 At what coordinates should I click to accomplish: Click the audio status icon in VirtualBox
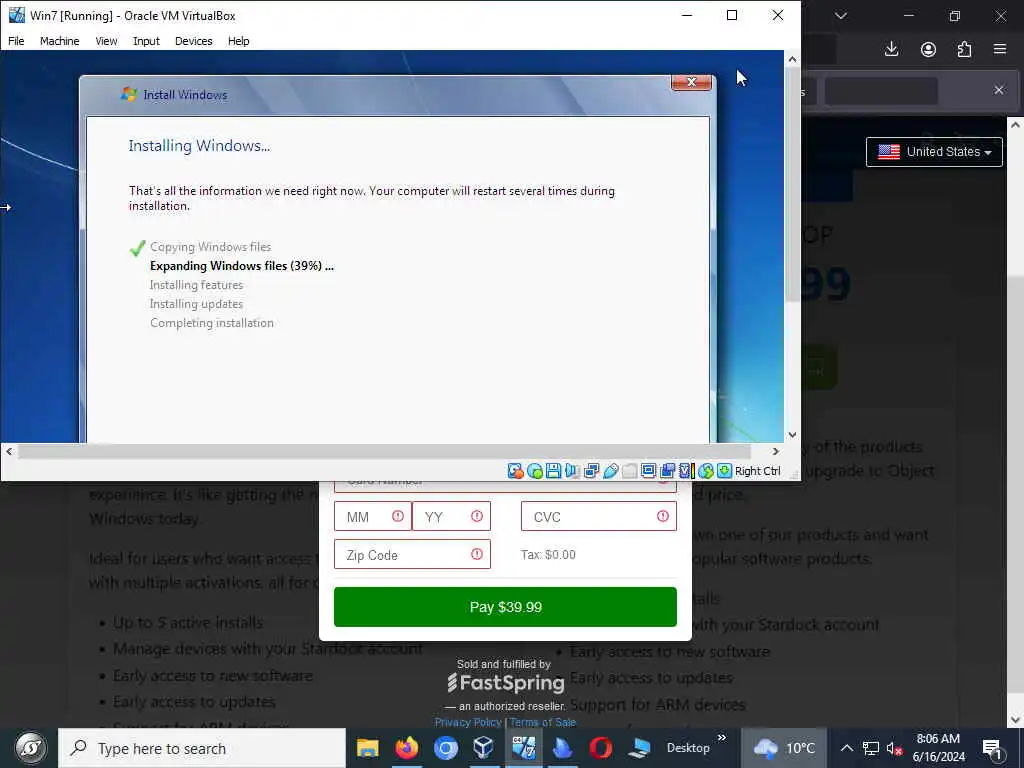click(x=572, y=471)
